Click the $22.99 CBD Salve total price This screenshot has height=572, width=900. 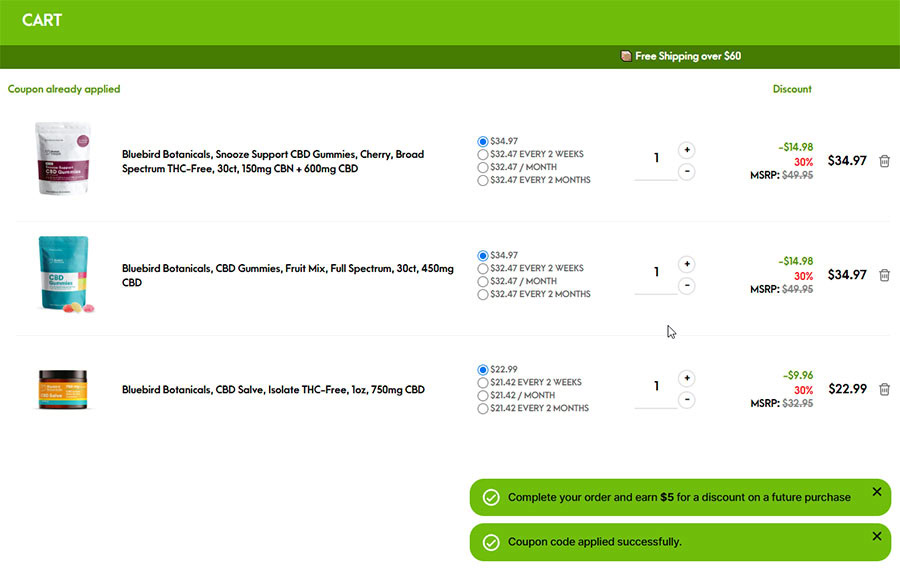tap(847, 389)
